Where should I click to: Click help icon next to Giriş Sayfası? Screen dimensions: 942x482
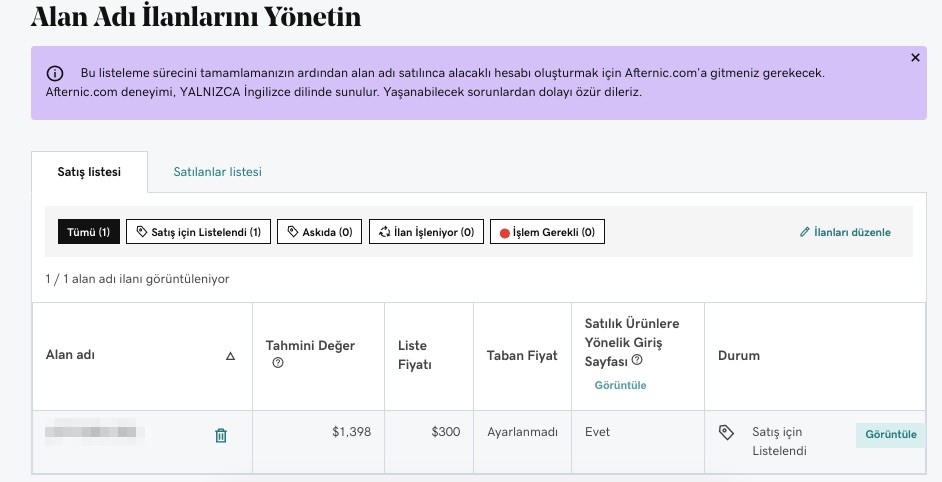click(637, 360)
